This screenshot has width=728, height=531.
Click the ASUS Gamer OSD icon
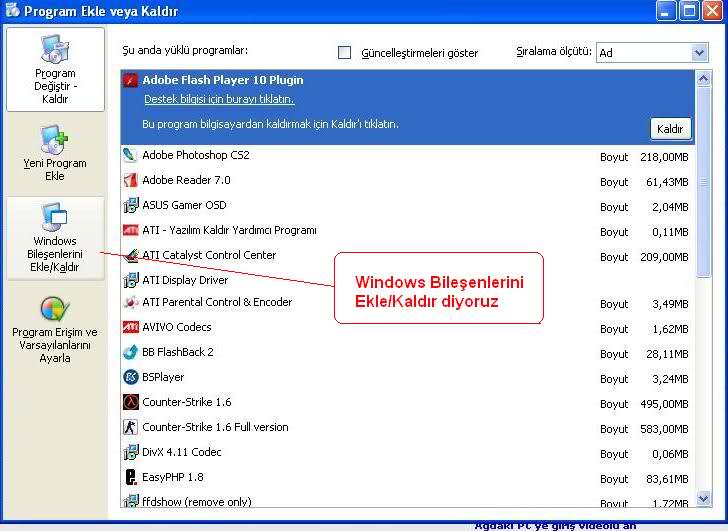130,205
